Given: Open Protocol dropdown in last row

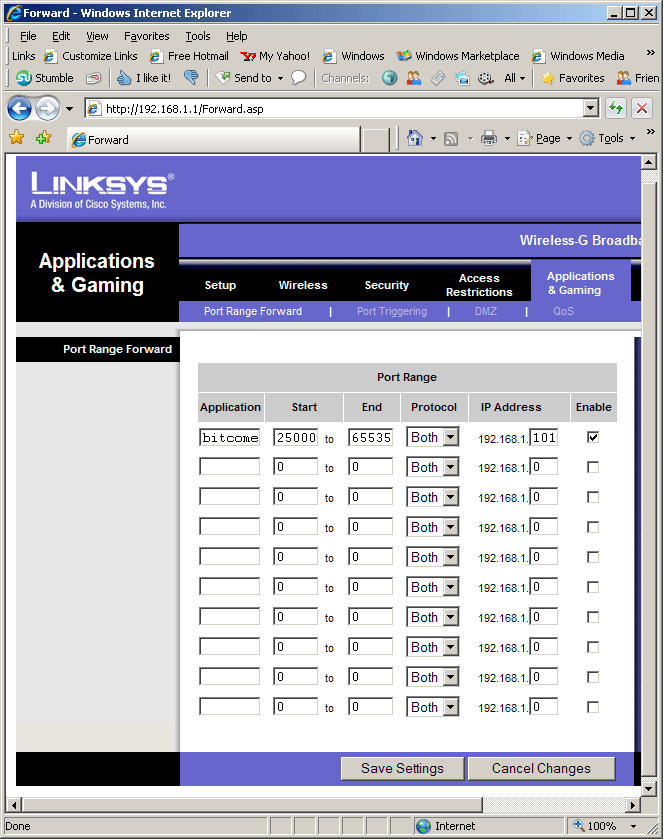Looking at the screenshot, I should [x=432, y=707].
